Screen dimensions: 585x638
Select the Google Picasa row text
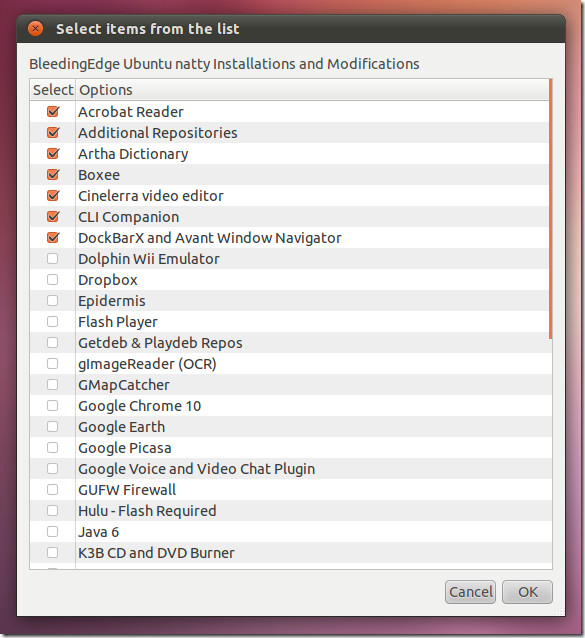pos(124,448)
